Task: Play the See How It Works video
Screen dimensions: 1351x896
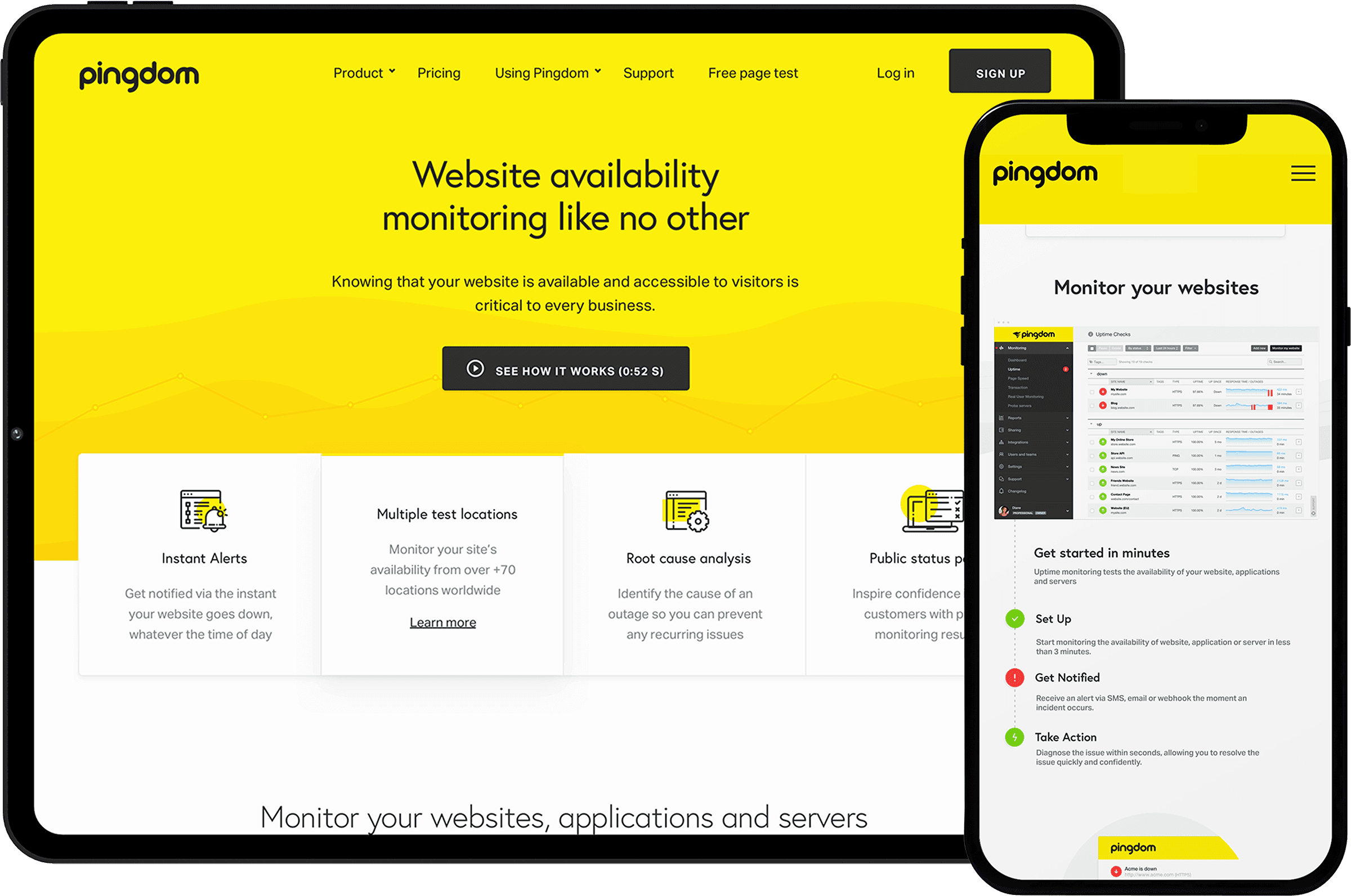Action: click(x=564, y=371)
